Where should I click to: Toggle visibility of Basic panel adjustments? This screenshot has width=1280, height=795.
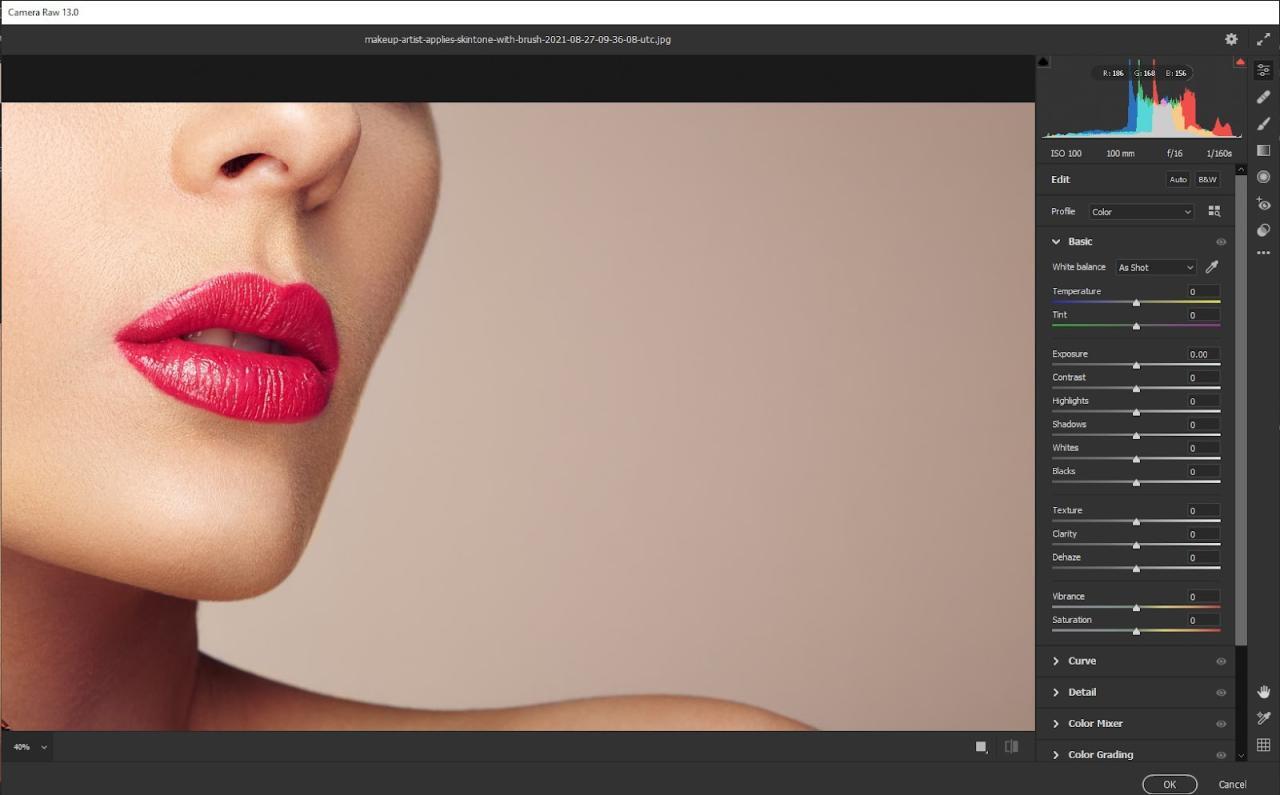pyautogui.click(x=1221, y=242)
